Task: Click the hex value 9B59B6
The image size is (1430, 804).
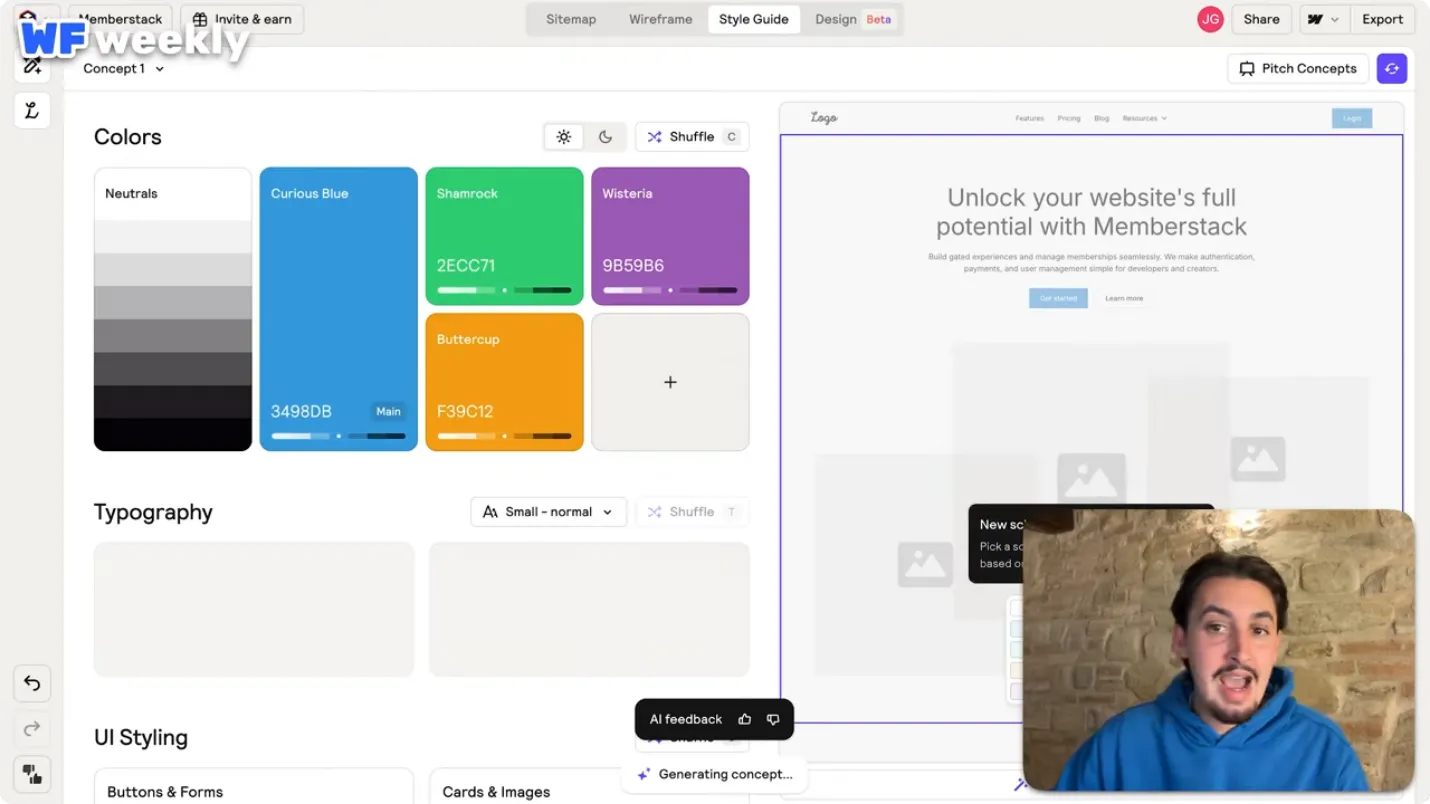Action: click(x=633, y=265)
